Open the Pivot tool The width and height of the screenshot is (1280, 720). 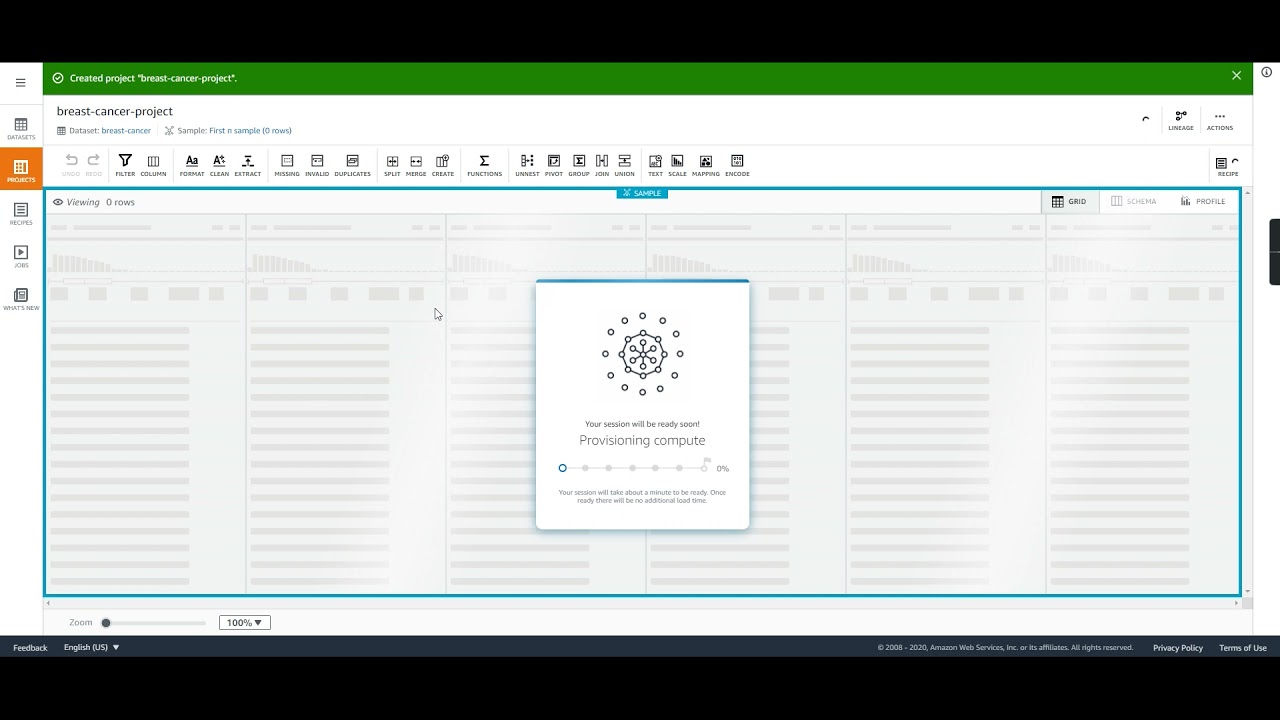[554, 165]
